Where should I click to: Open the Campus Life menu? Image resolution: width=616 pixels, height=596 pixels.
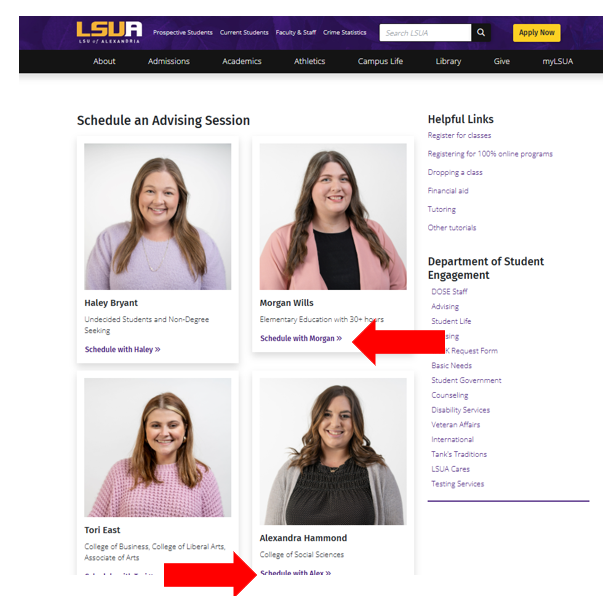tap(380, 61)
